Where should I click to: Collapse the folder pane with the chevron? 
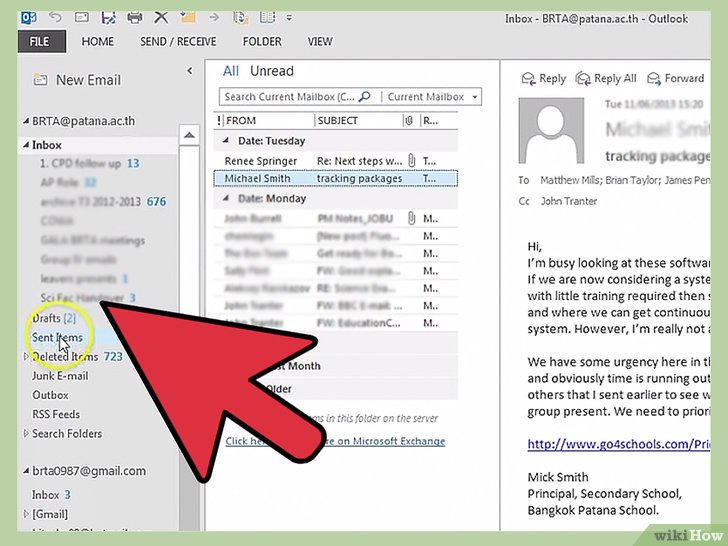[190, 72]
